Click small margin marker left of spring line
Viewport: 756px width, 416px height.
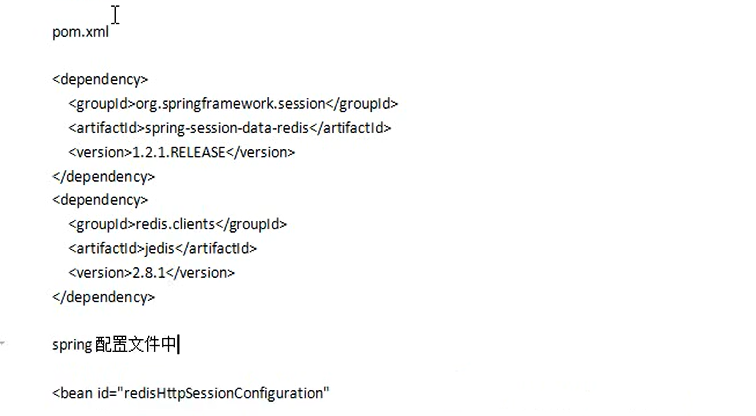(3, 343)
